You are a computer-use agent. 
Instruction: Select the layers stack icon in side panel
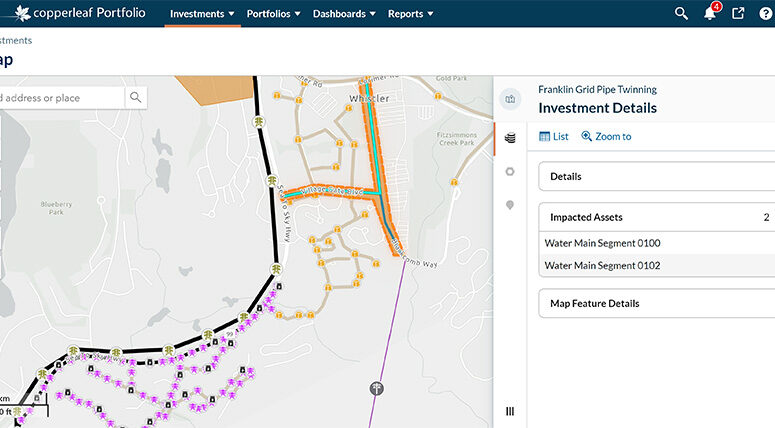pyautogui.click(x=510, y=138)
